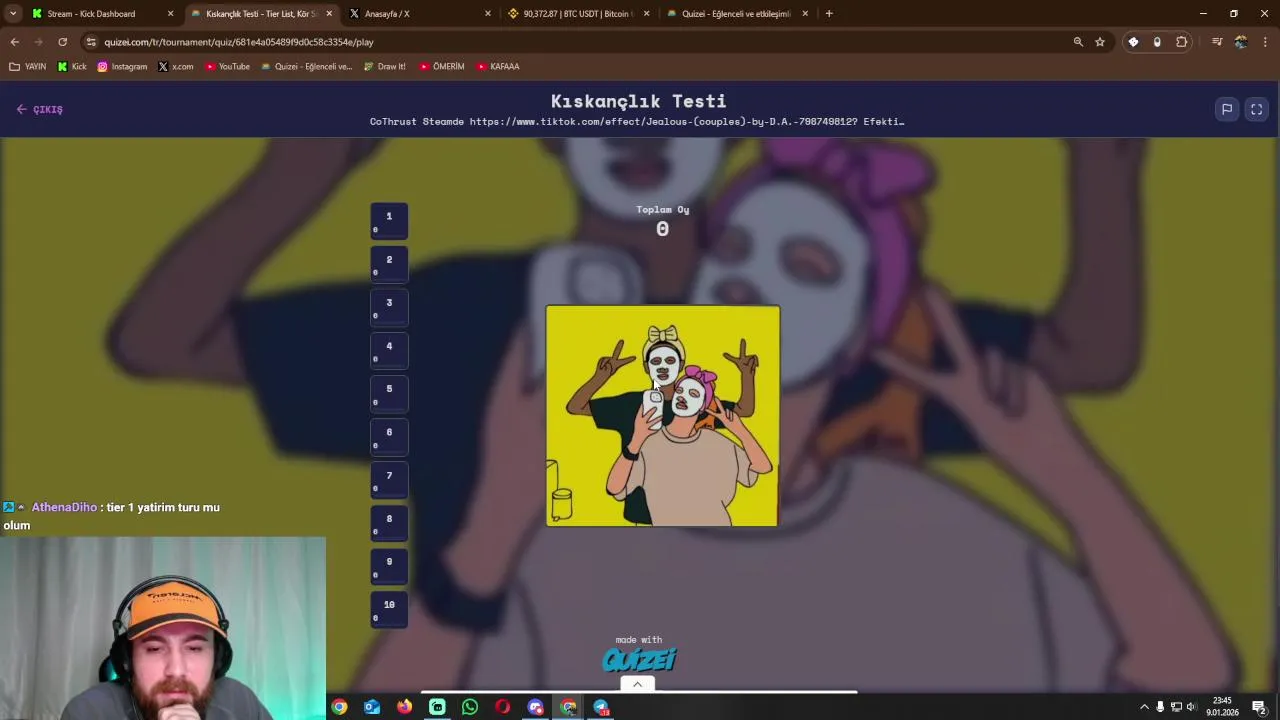View site info icon beside the URL
The height and width of the screenshot is (720, 1280).
pos(91,42)
